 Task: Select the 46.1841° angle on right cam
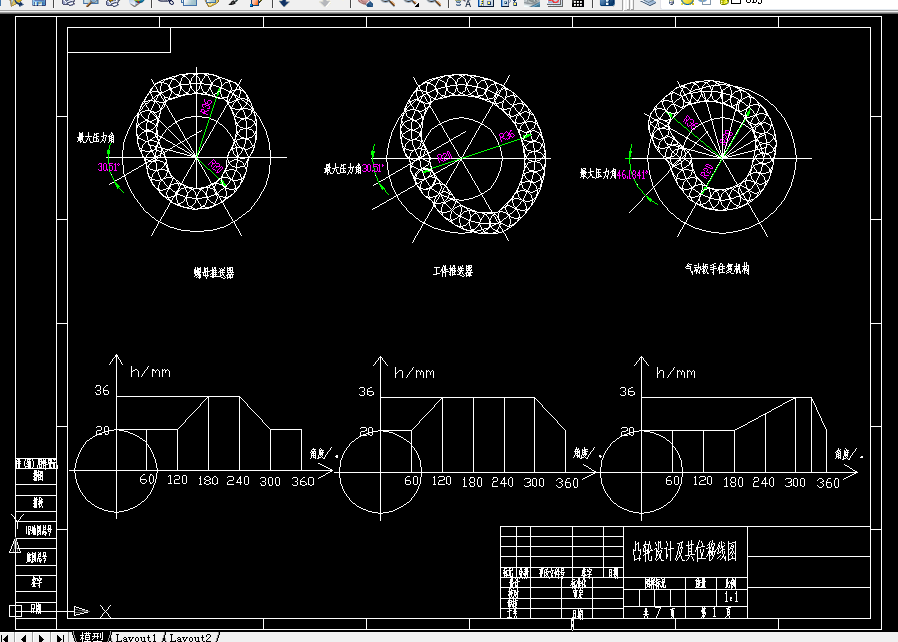click(632, 175)
